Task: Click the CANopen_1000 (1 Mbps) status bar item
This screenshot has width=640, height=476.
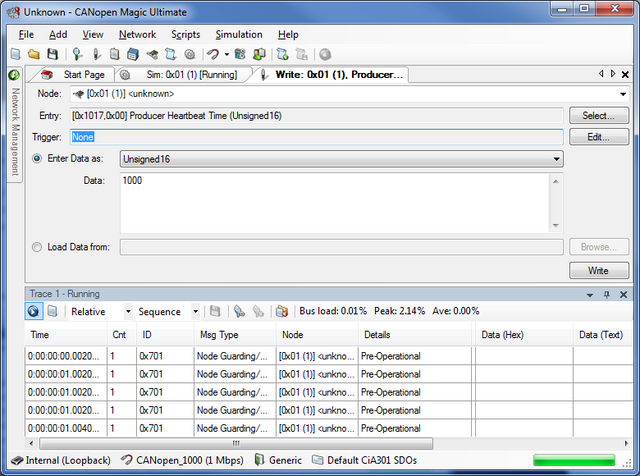Action: pos(182,460)
